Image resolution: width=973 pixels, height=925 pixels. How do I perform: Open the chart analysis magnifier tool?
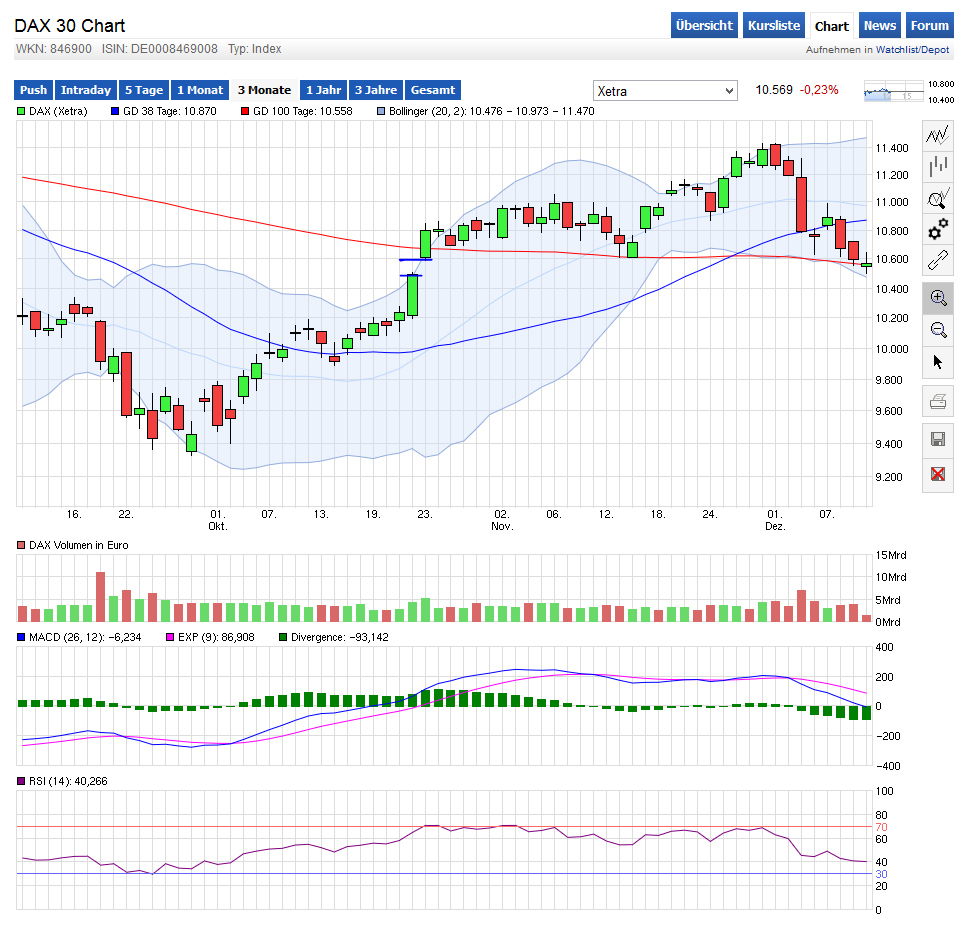938,198
